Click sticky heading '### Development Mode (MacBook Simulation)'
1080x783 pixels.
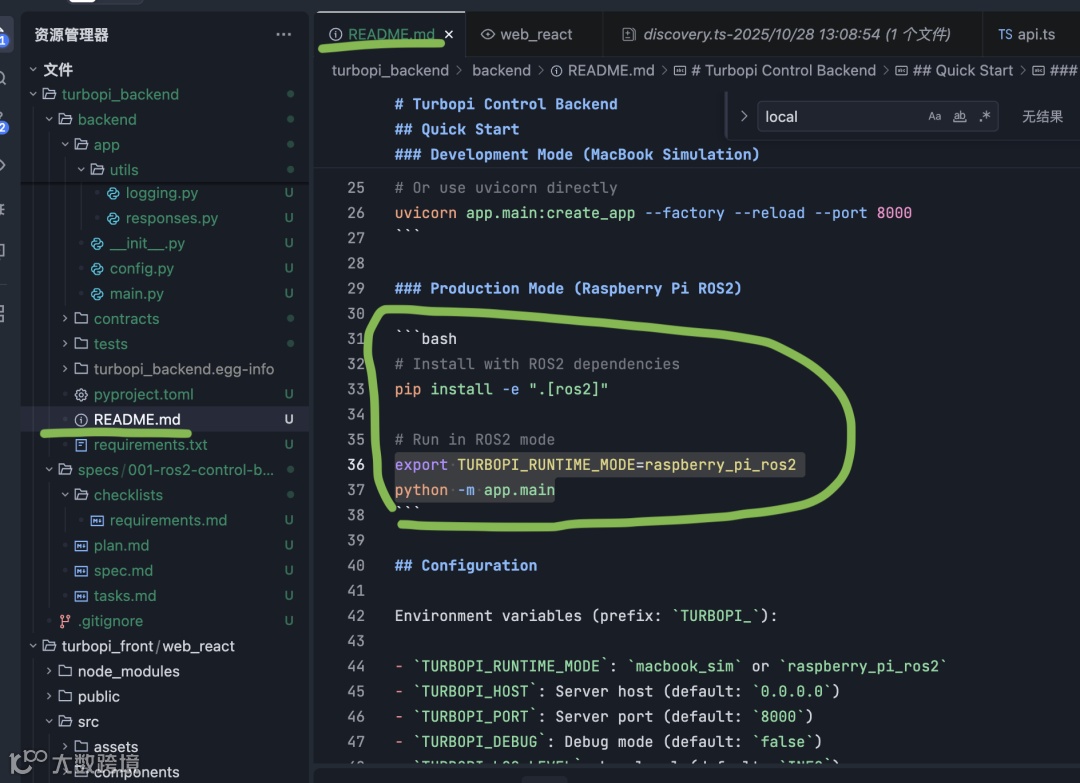[577, 154]
